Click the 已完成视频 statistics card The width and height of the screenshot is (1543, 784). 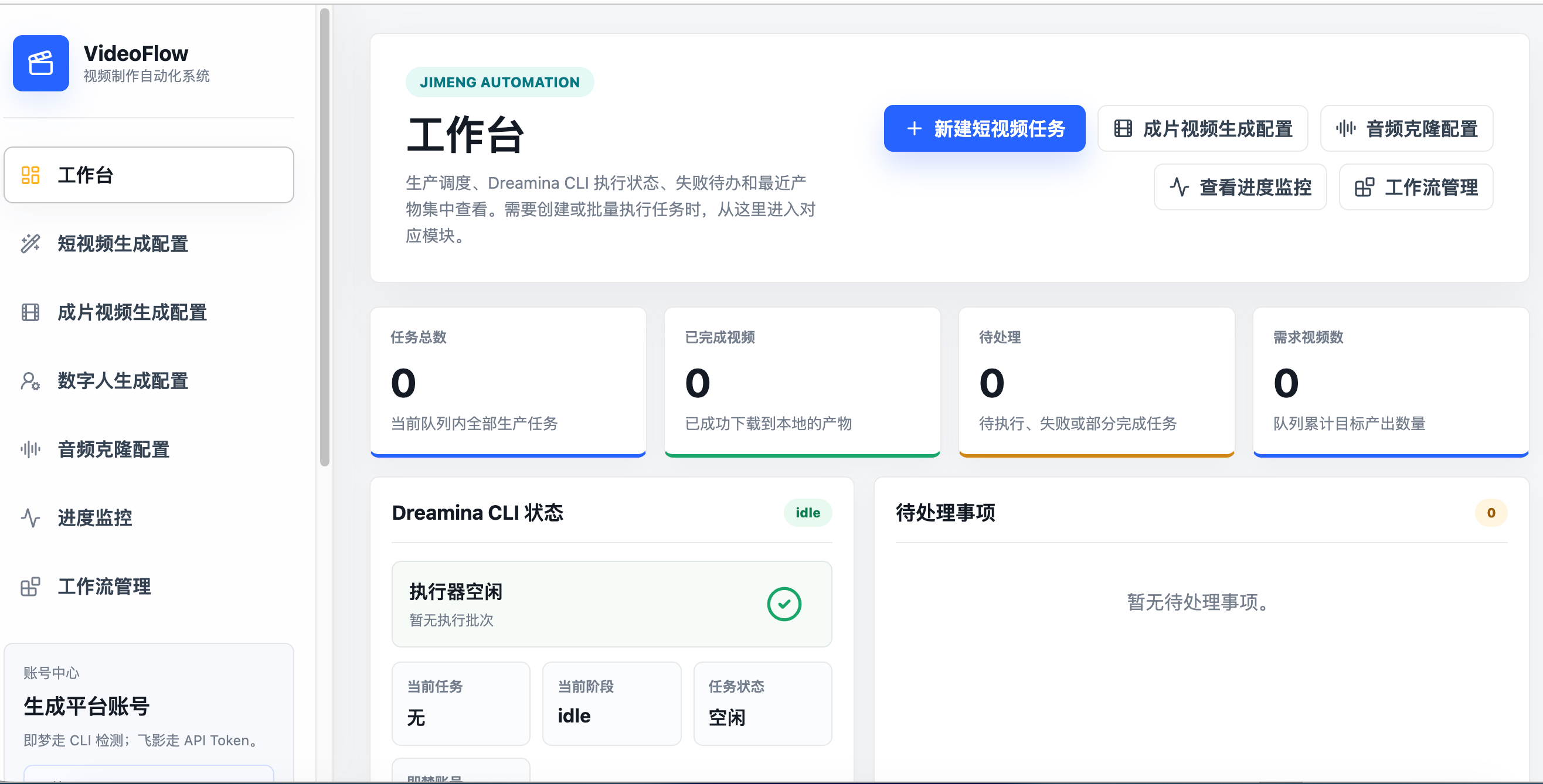tap(802, 382)
